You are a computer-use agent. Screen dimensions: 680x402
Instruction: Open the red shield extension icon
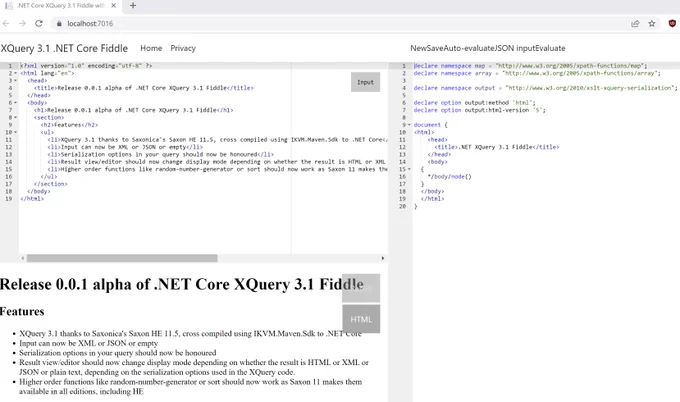(x=672, y=23)
